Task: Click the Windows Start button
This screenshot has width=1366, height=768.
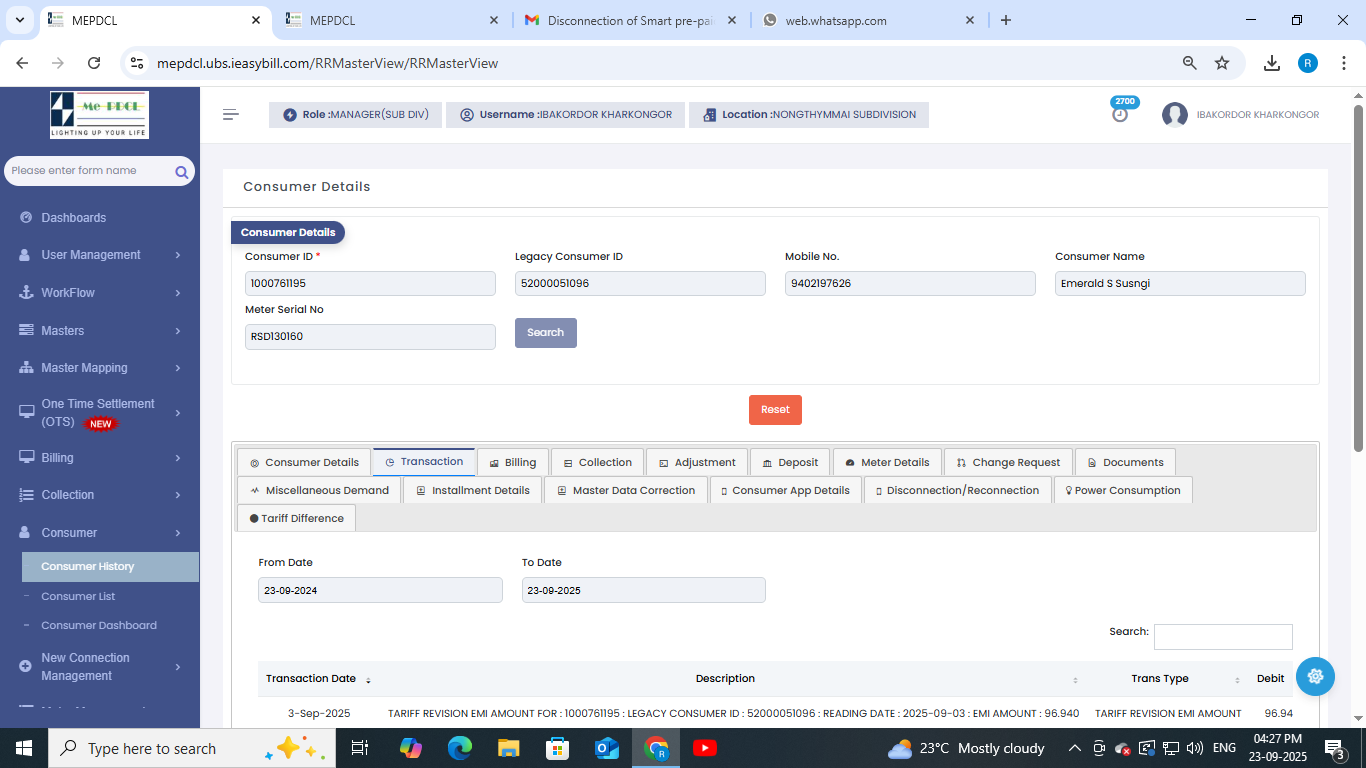Action: (24, 748)
